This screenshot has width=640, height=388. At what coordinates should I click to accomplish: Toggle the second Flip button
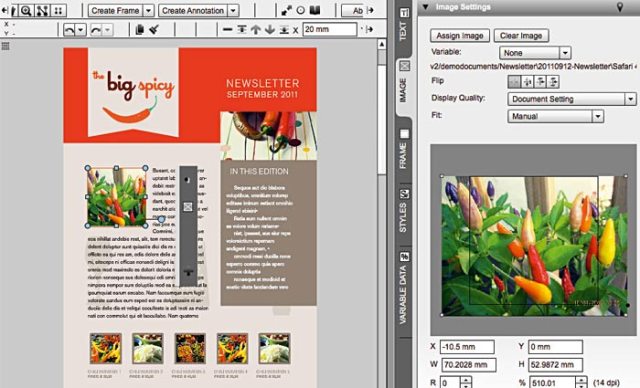527,82
